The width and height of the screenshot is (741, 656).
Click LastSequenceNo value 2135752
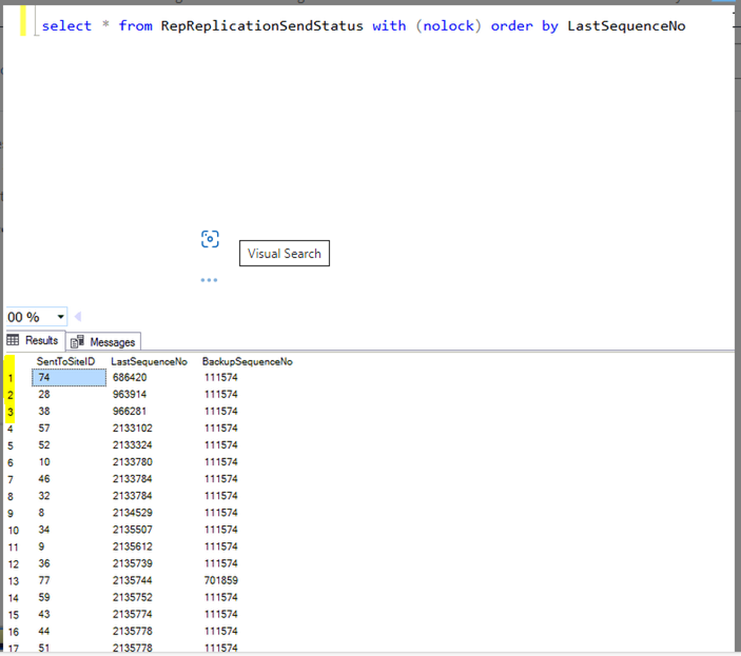pyautogui.click(x=133, y=597)
